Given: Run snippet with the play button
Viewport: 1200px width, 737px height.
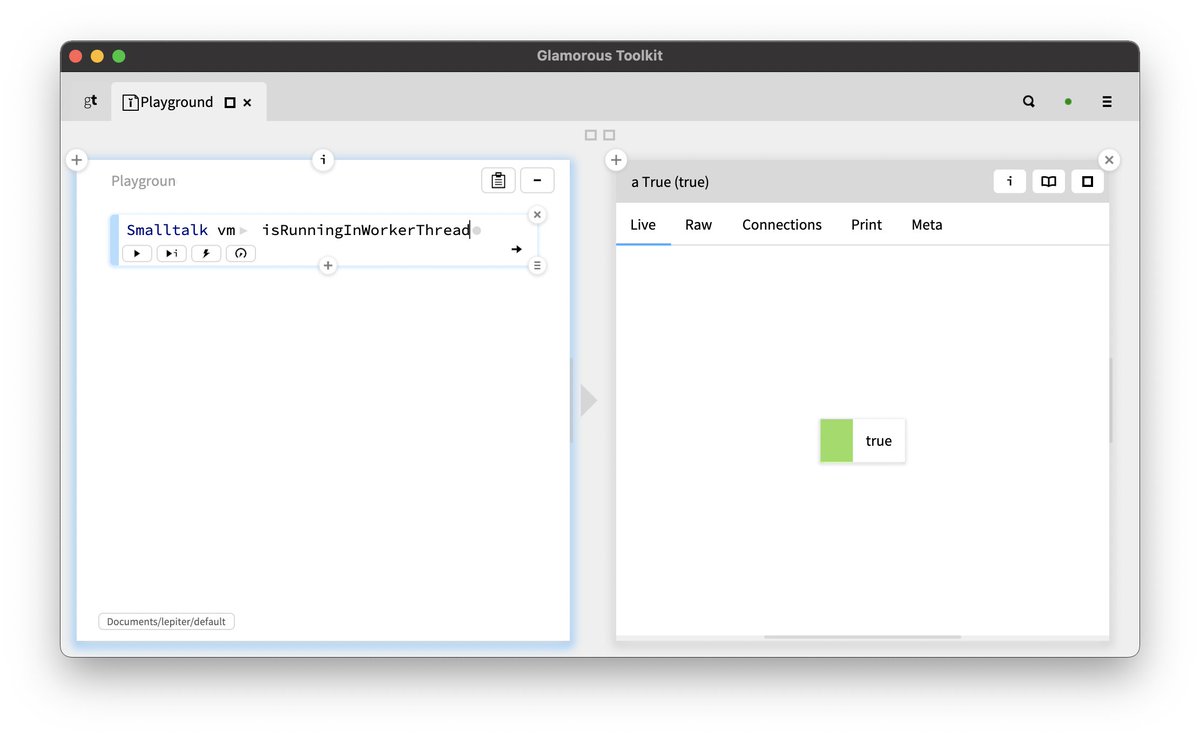Looking at the screenshot, I should [x=137, y=254].
